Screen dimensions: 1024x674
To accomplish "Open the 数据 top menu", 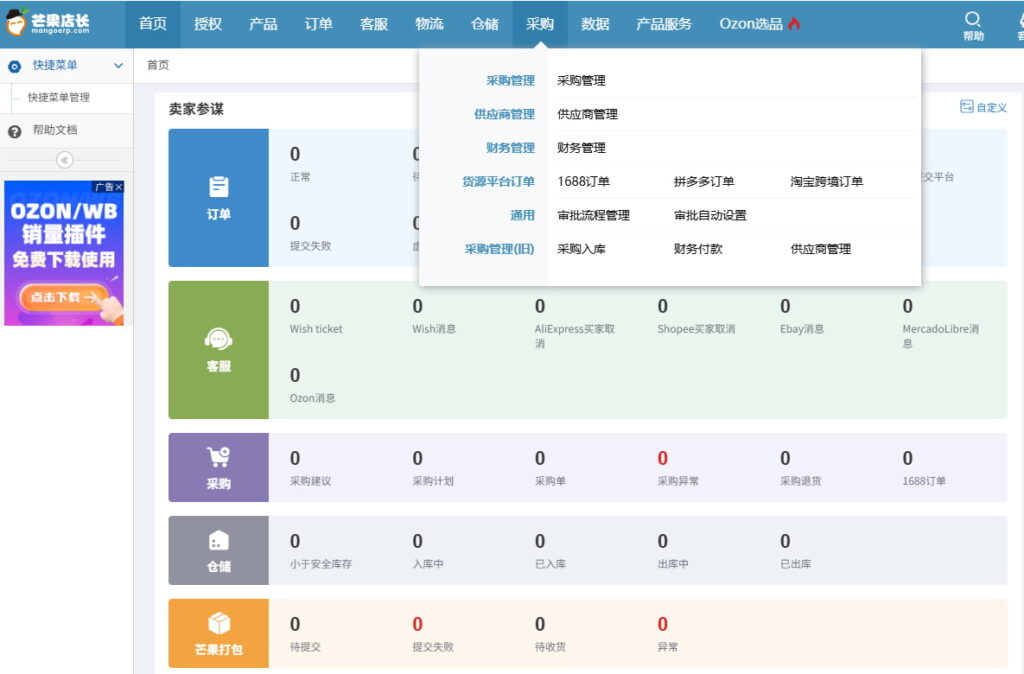I will [x=595, y=24].
